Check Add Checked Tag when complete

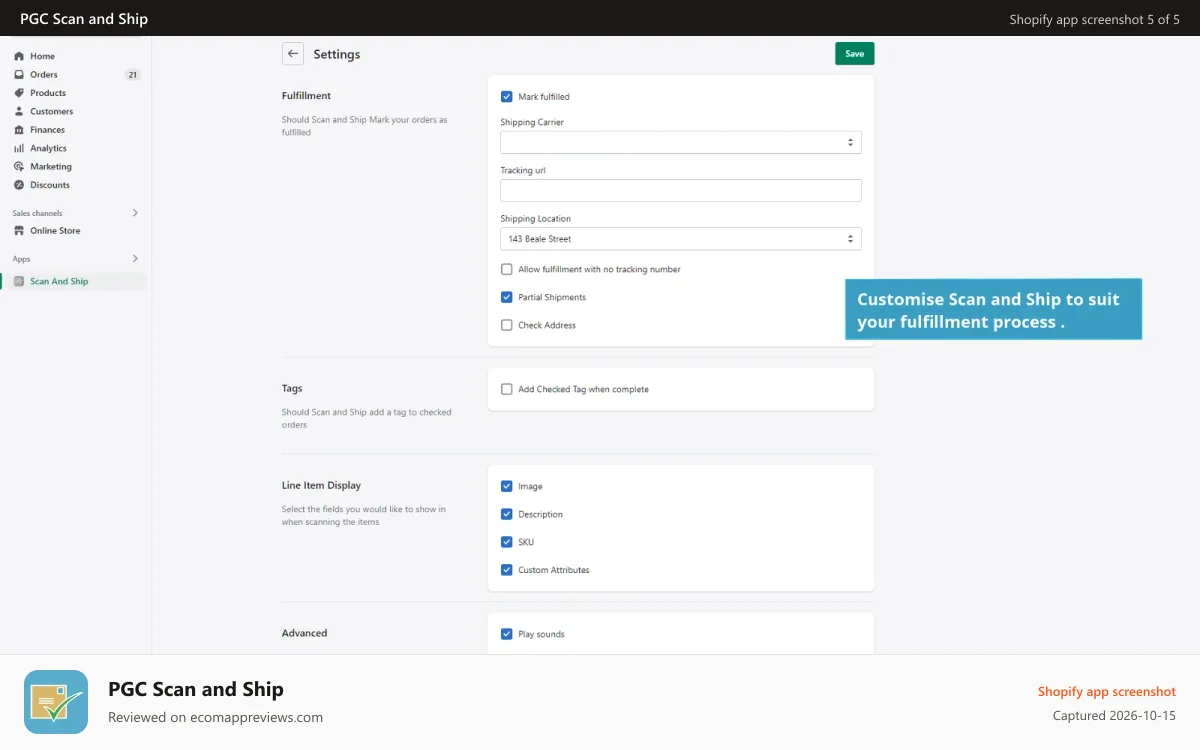click(x=507, y=389)
